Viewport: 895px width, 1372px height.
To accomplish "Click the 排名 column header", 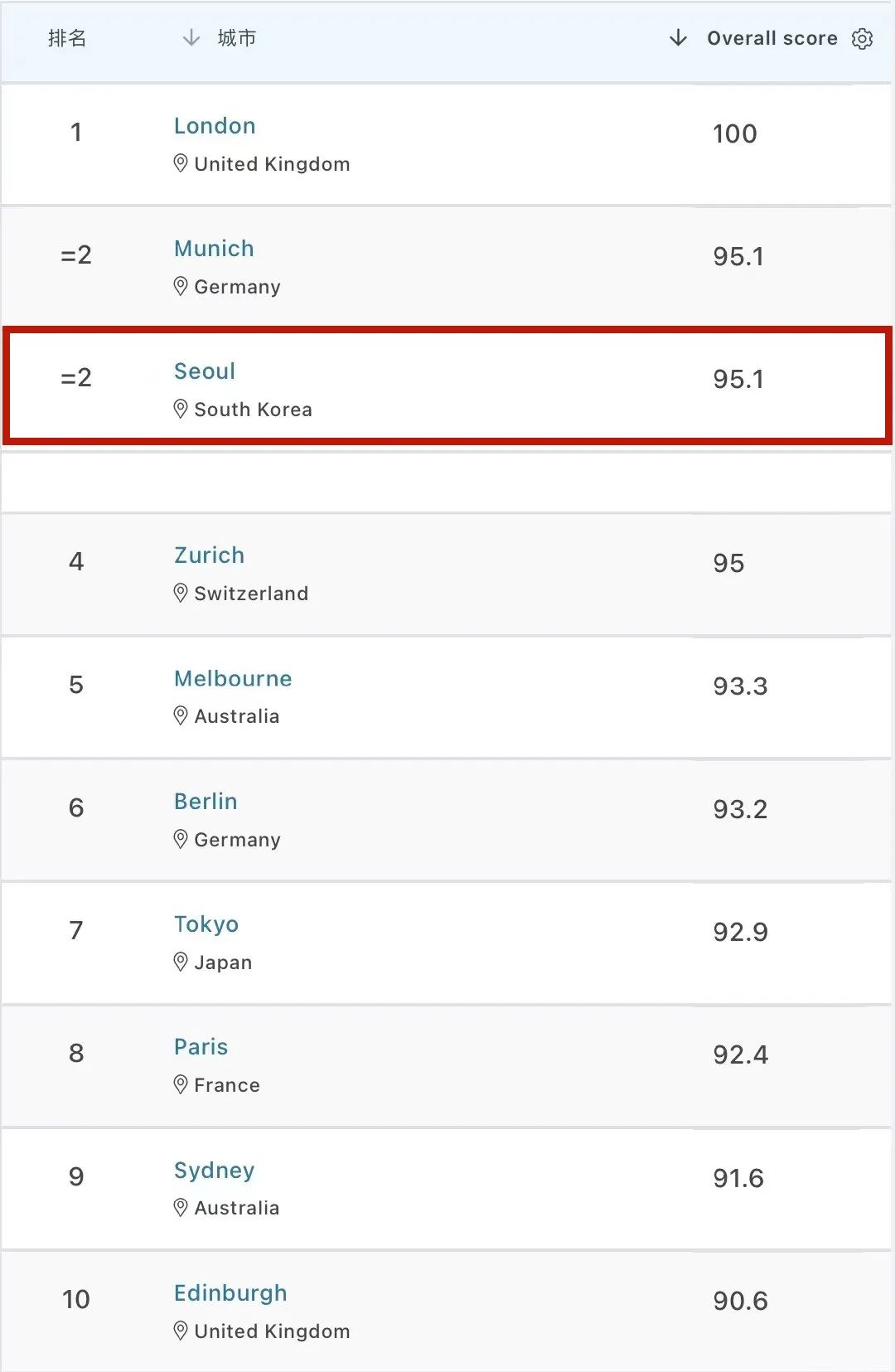I will coord(67,38).
